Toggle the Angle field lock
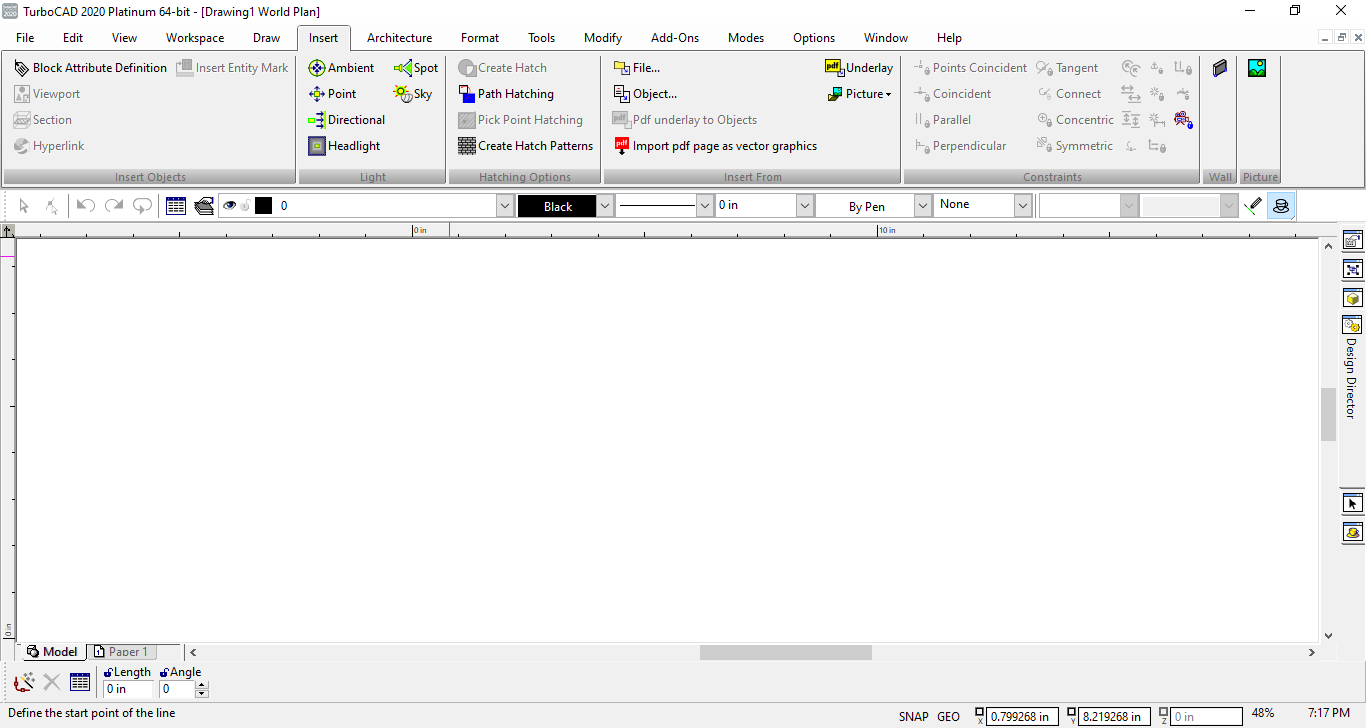This screenshot has height=728, width=1366. tap(164, 673)
